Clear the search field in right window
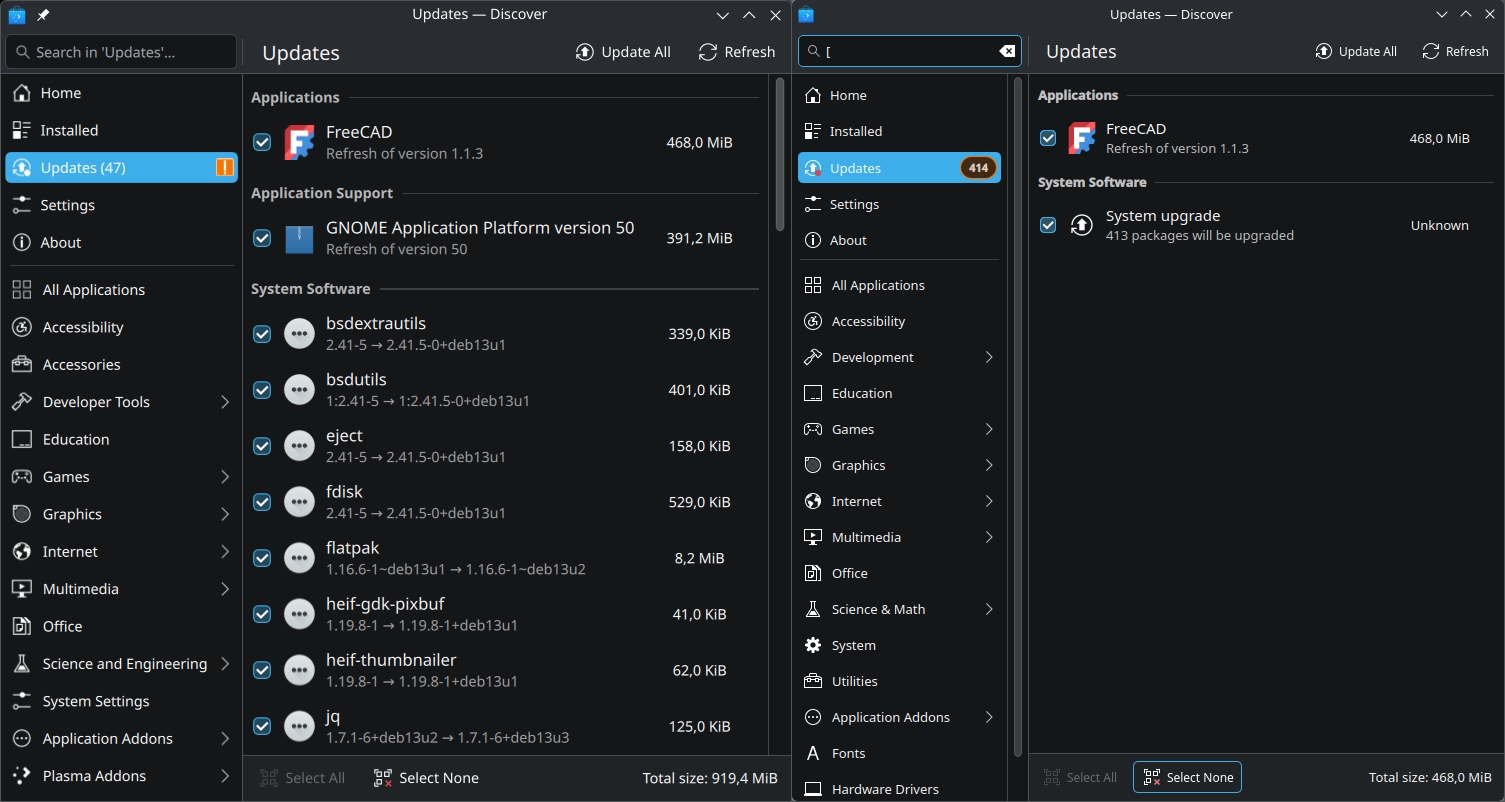 click(x=1007, y=52)
